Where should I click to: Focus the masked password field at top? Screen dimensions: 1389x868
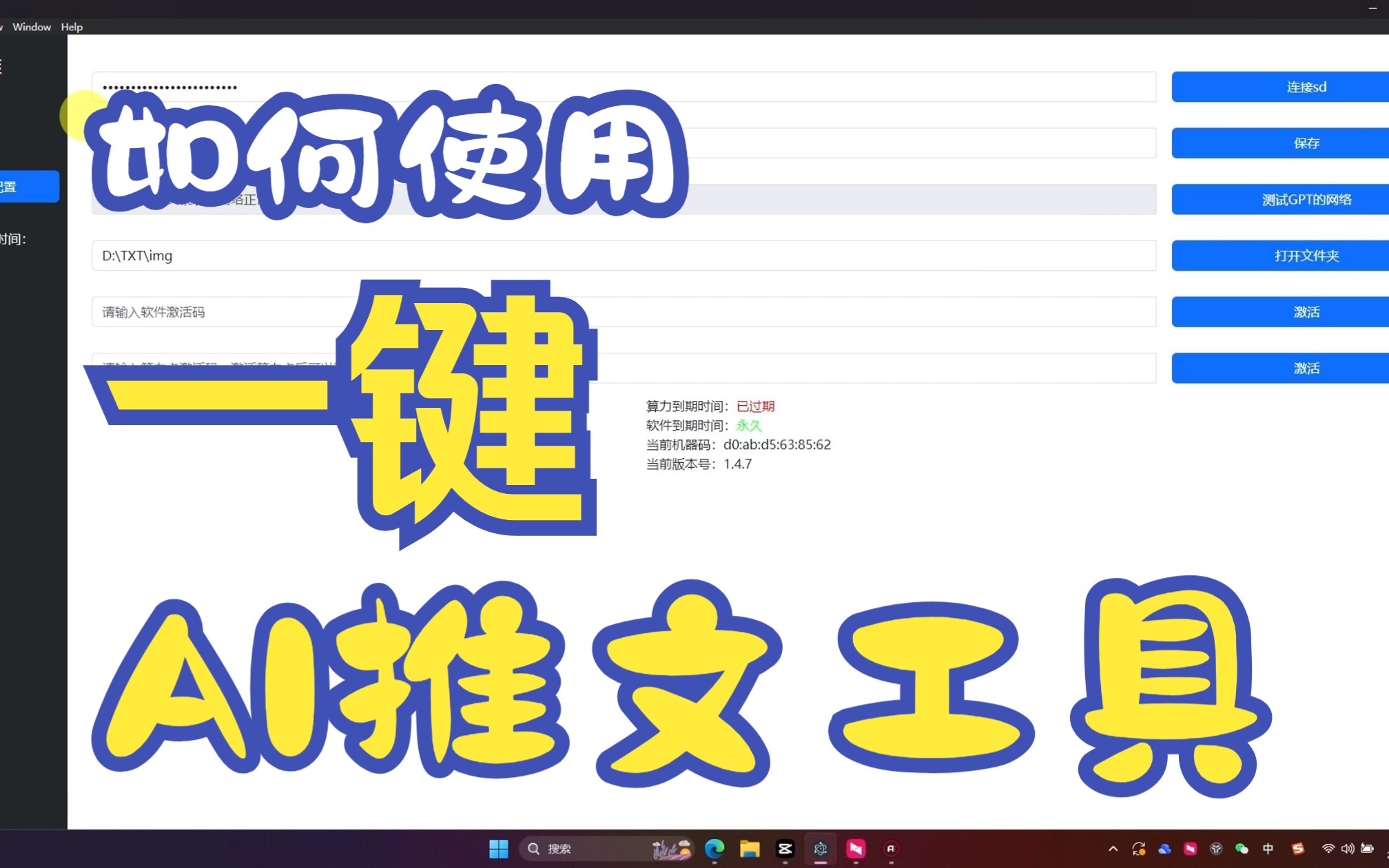coord(624,87)
